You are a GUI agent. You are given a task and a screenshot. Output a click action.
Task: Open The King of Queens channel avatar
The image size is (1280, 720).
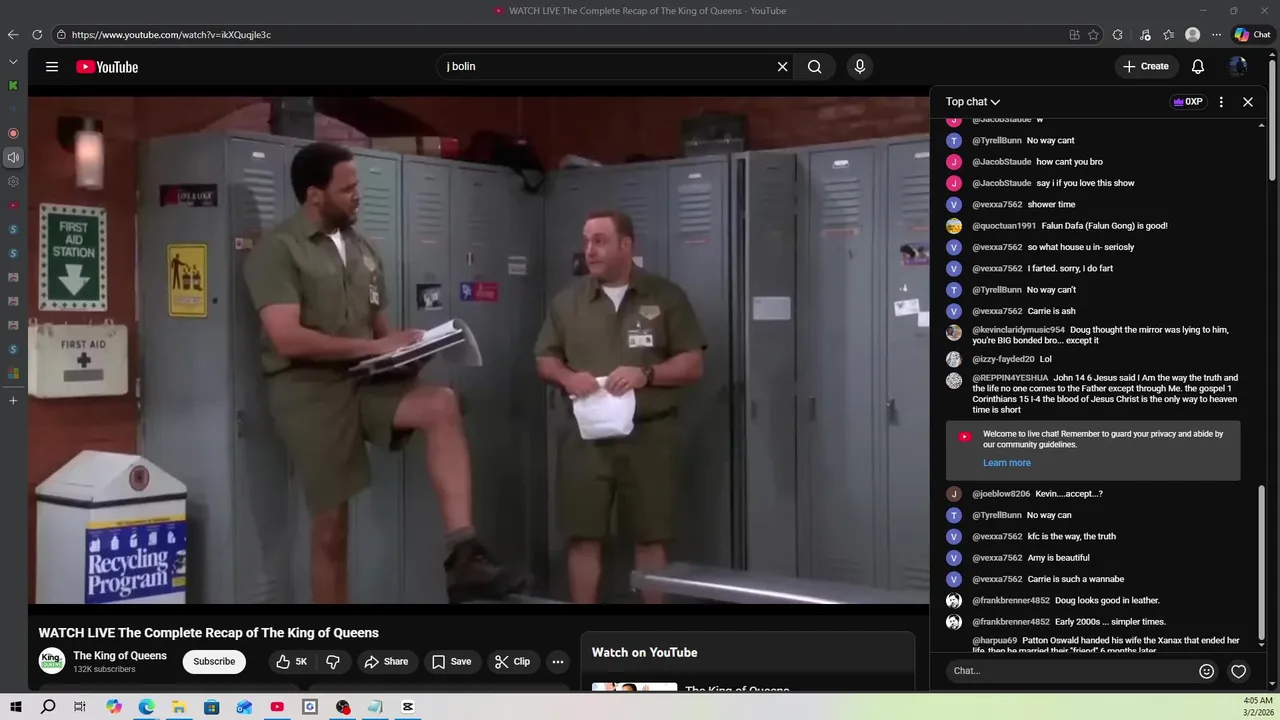pos(52,661)
